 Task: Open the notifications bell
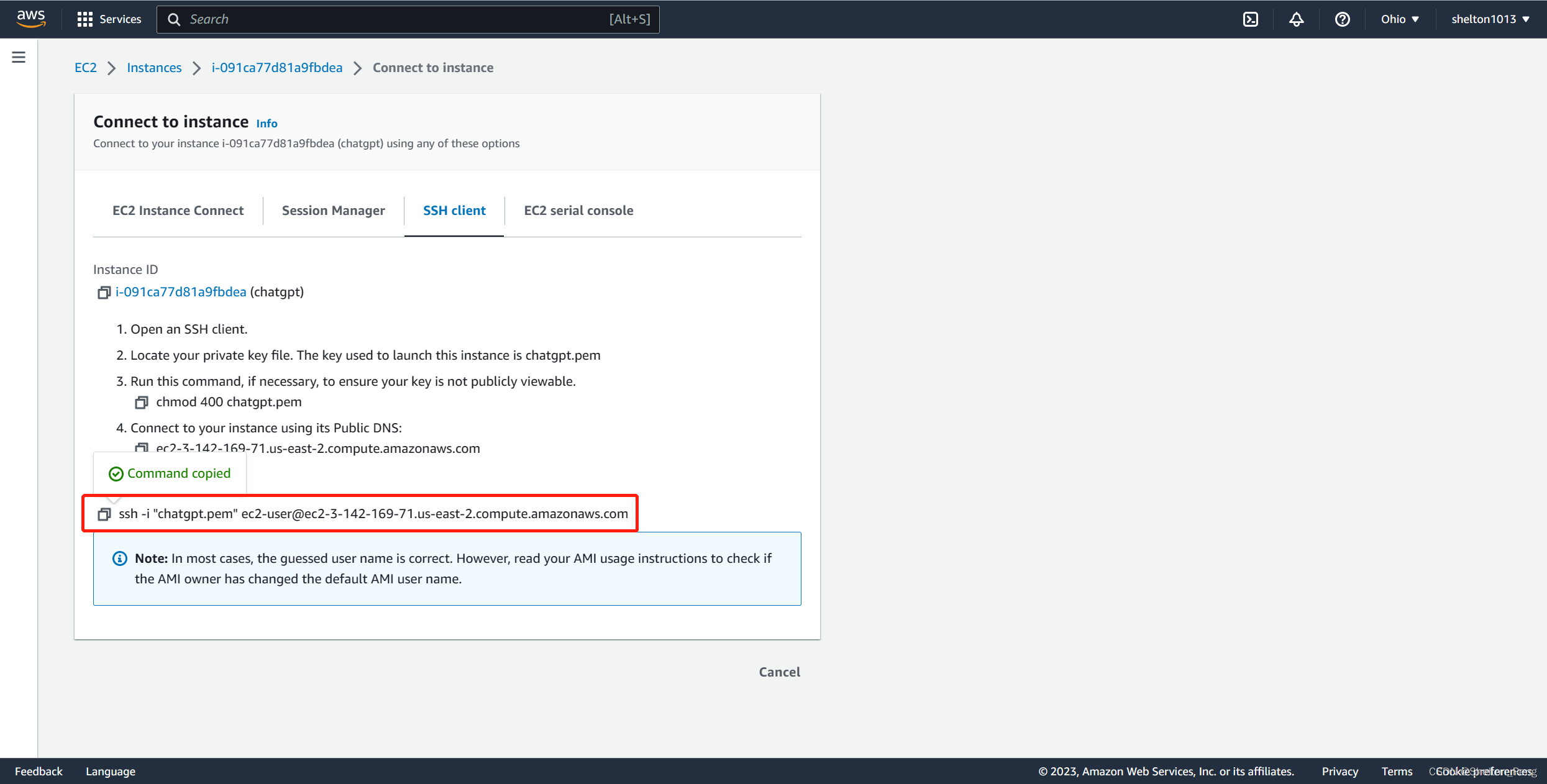pos(1296,19)
